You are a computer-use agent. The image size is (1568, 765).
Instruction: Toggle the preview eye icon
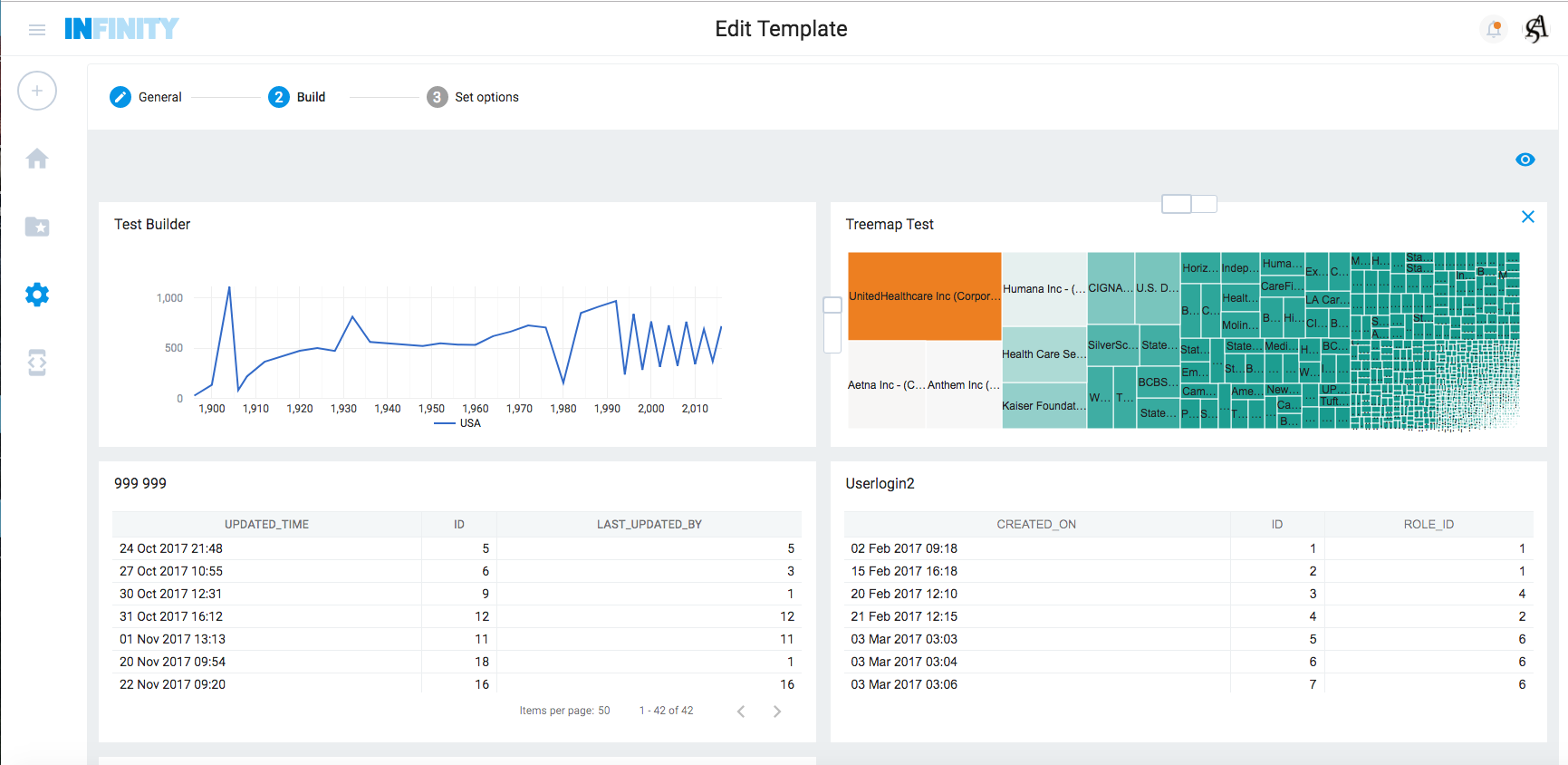click(x=1525, y=160)
